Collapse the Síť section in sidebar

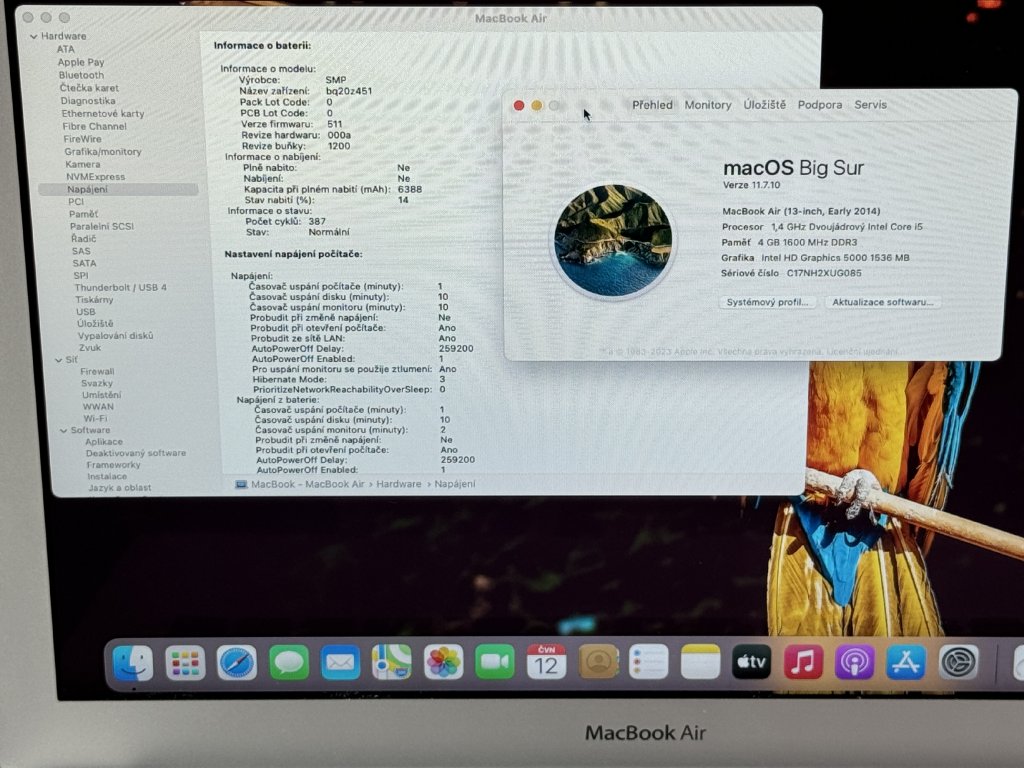coord(59,360)
